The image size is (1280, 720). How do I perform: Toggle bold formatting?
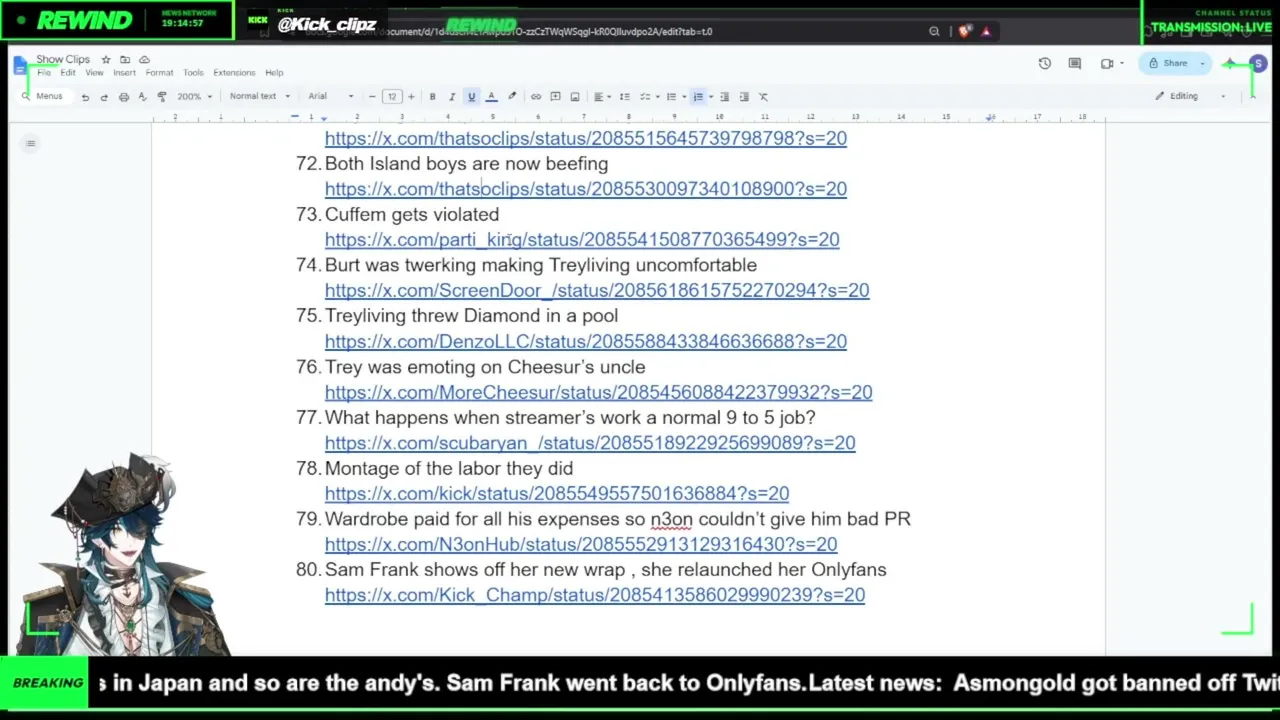click(x=432, y=97)
